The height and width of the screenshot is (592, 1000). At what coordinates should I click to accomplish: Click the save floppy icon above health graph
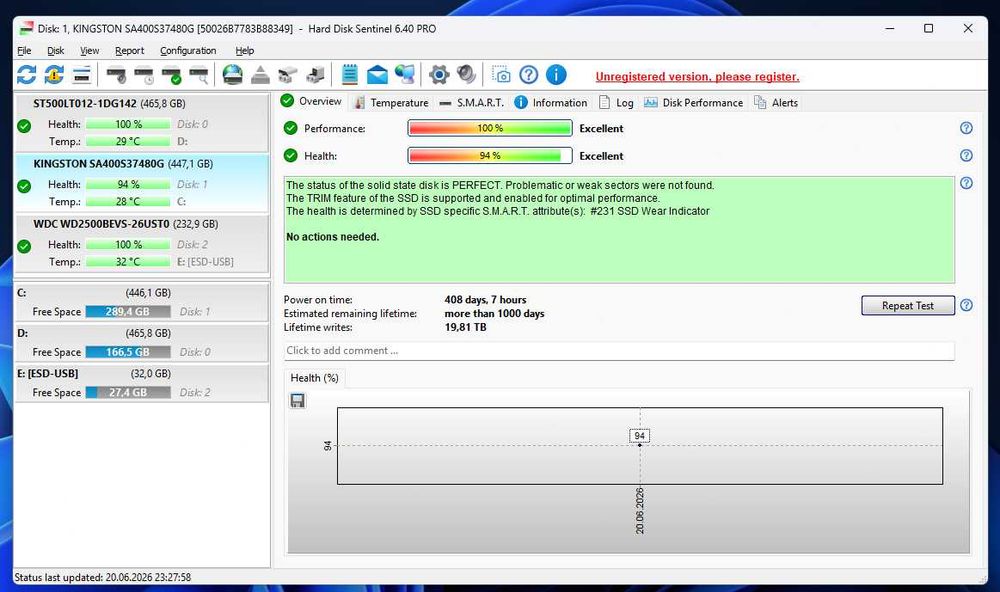point(297,401)
